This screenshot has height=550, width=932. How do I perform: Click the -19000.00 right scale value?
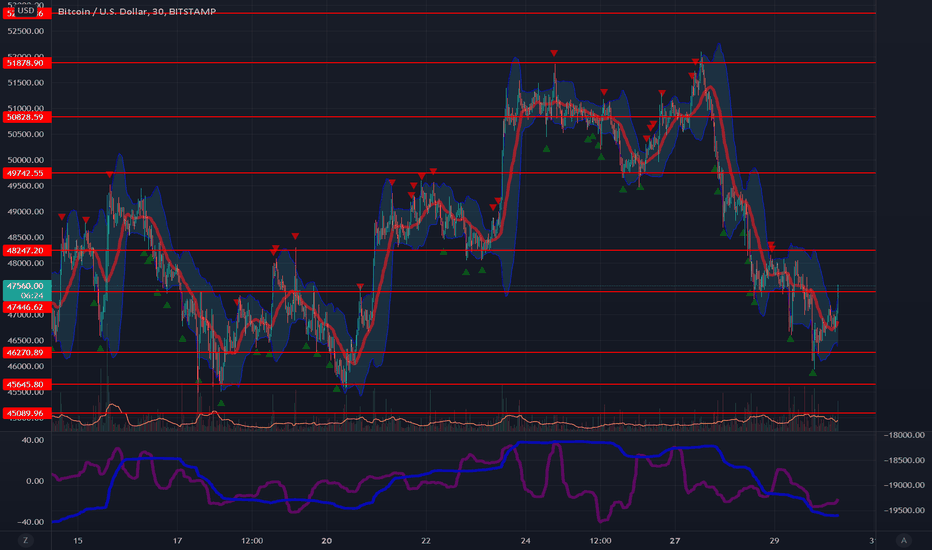click(x=903, y=485)
